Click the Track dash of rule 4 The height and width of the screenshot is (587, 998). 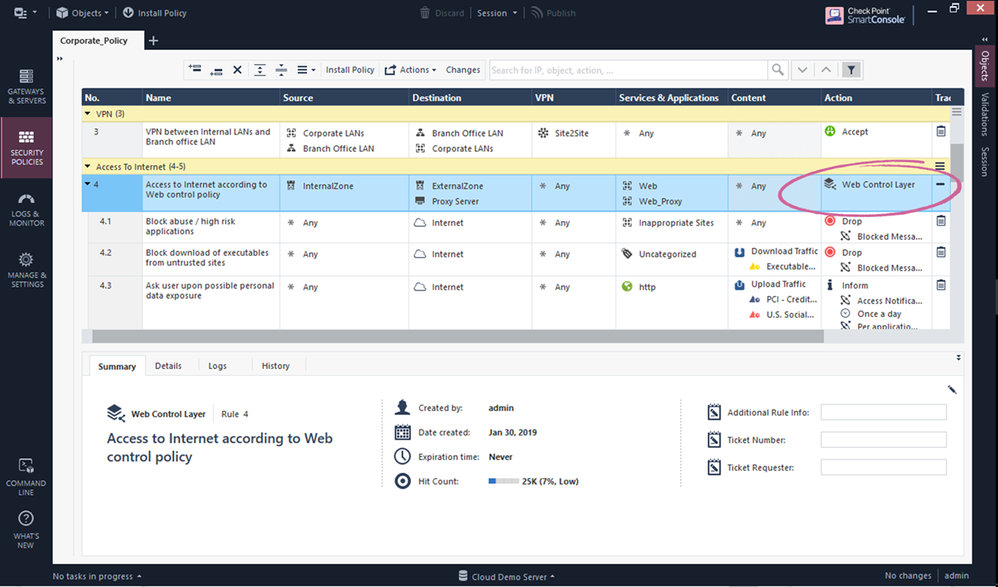point(940,185)
